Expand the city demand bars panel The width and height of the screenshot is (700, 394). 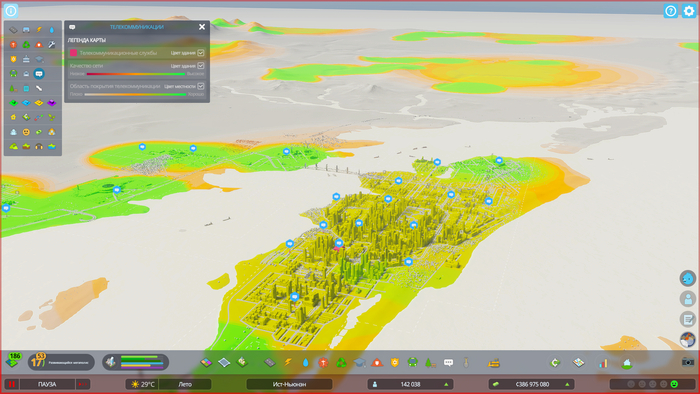(136, 362)
